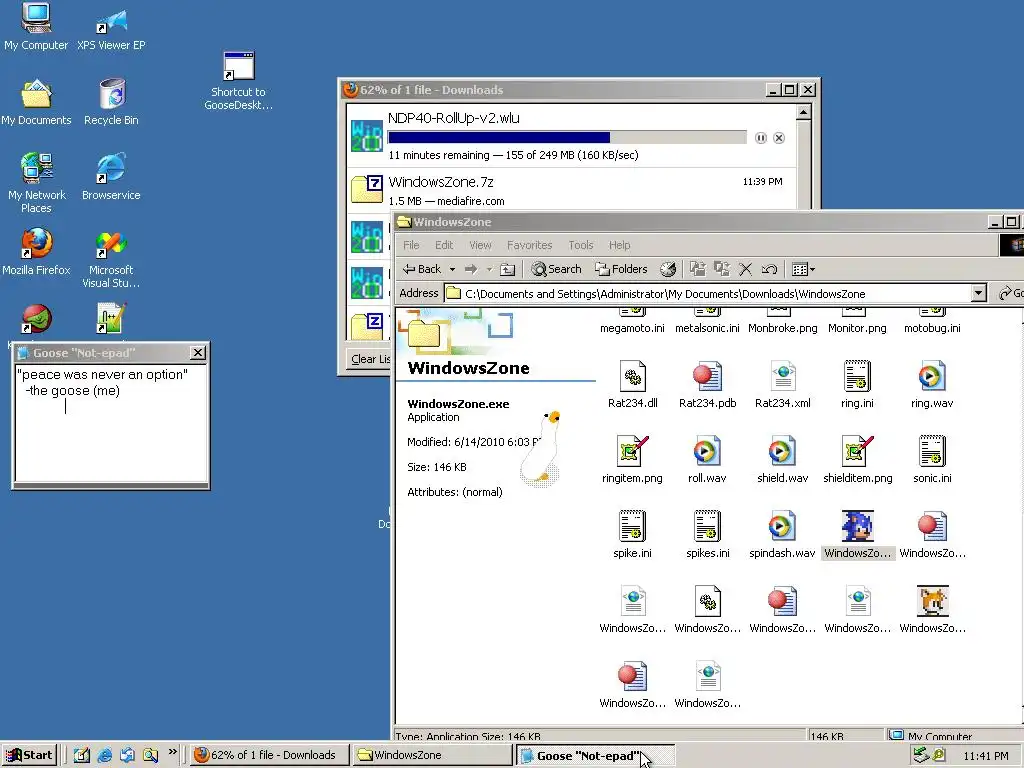
Task: Select the ring.wav audio file icon
Action: (x=932, y=376)
